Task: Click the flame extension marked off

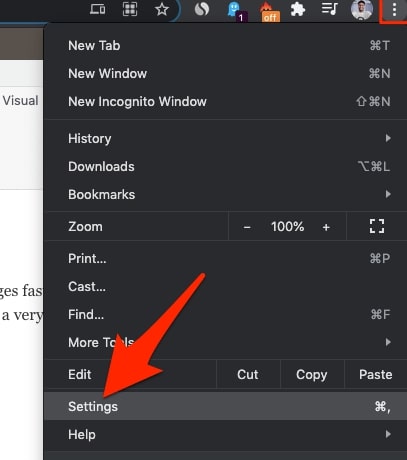Action: (269, 12)
